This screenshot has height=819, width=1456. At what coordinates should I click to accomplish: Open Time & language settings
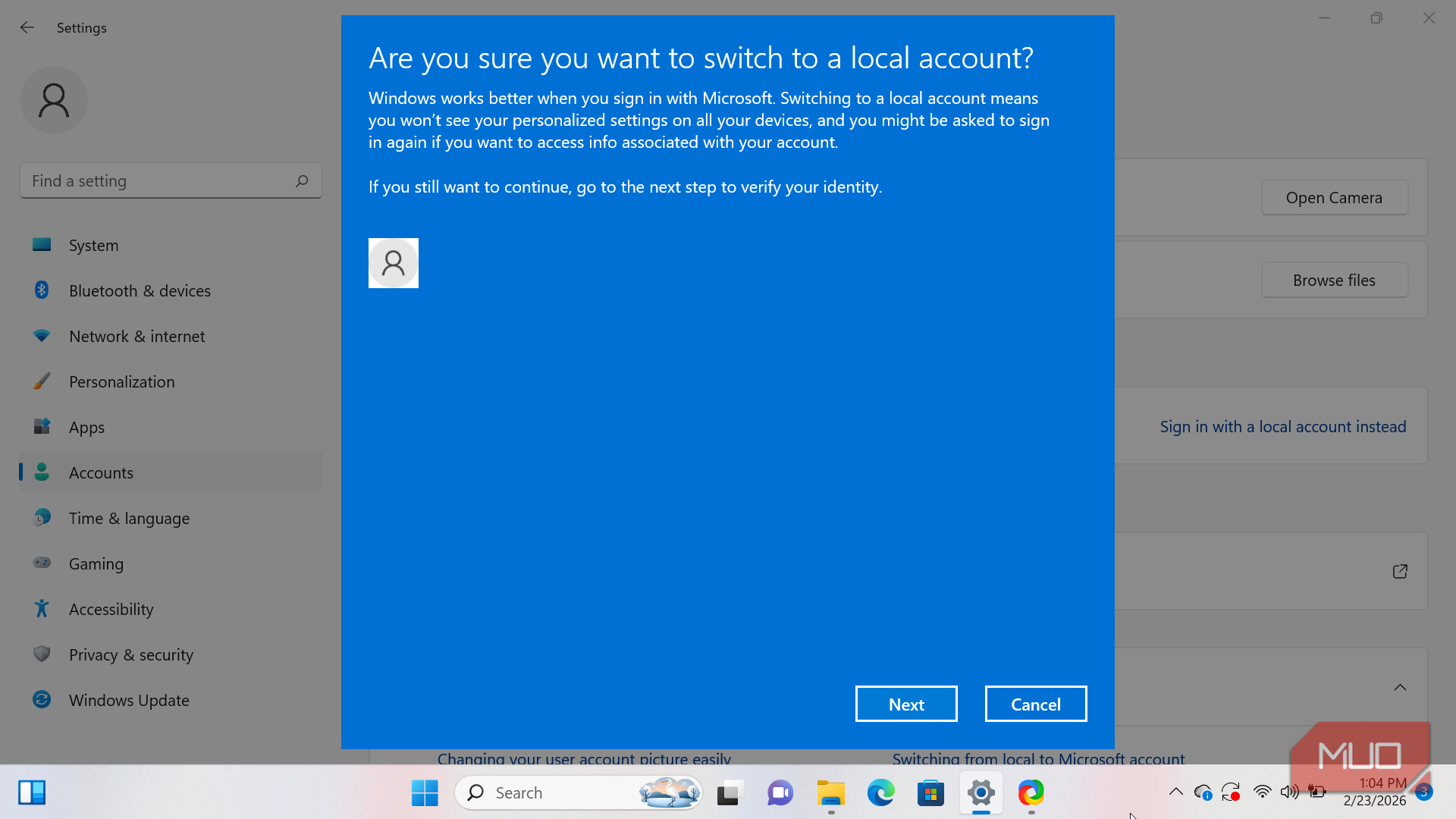click(x=171, y=518)
